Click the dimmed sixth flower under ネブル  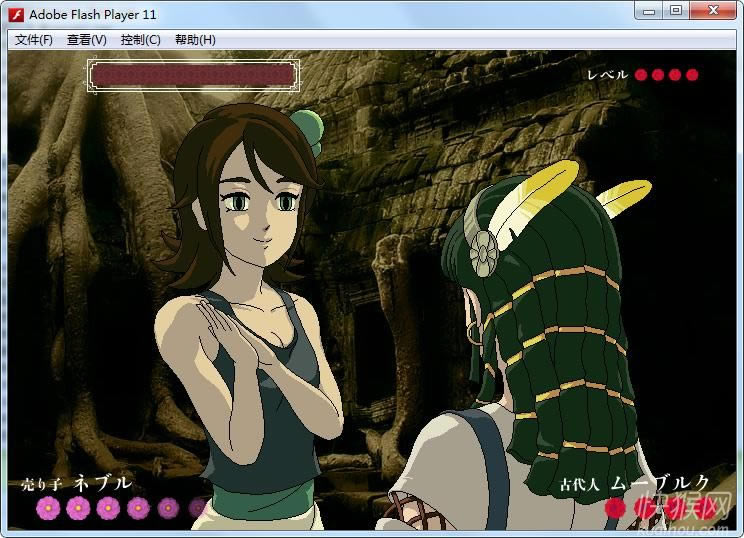[198, 508]
